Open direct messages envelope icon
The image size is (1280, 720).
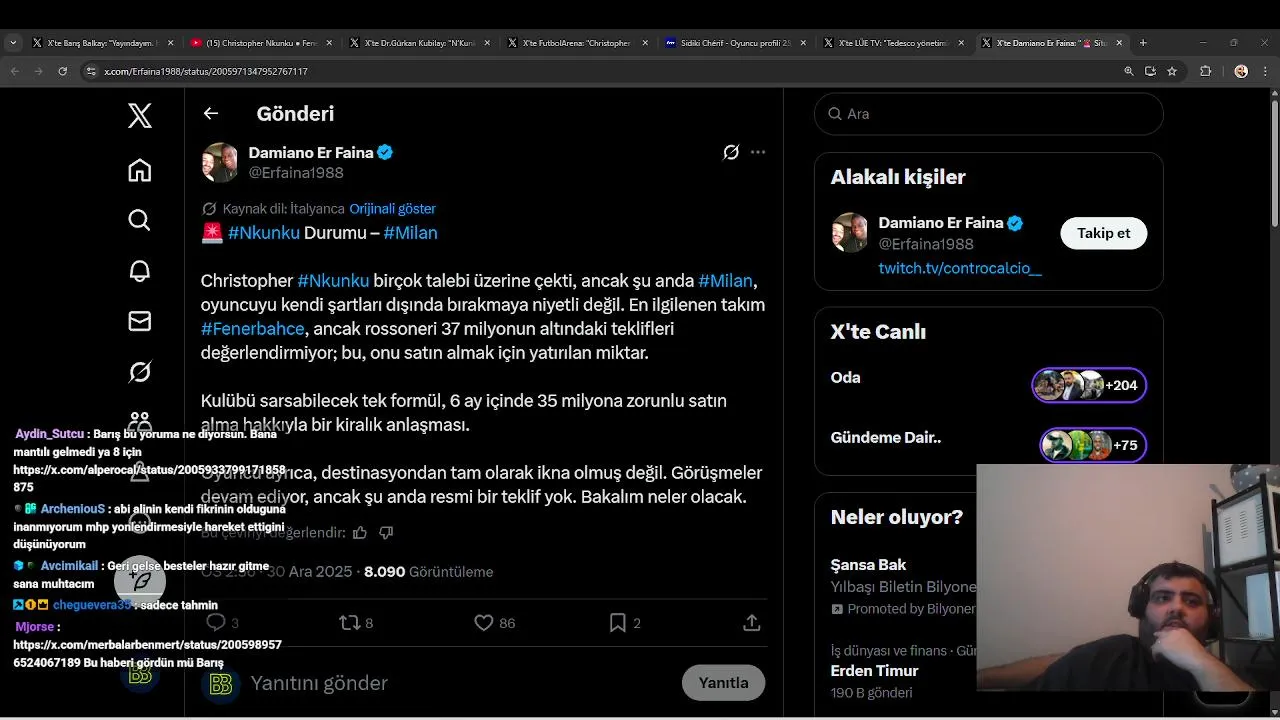tap(140, 321)
